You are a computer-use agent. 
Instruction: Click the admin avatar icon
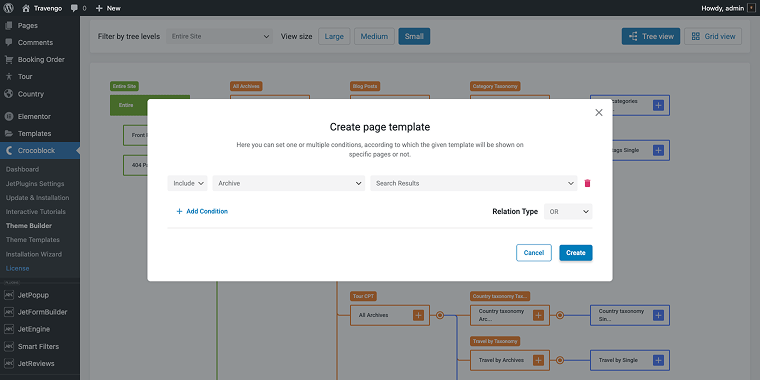[752, 8]
